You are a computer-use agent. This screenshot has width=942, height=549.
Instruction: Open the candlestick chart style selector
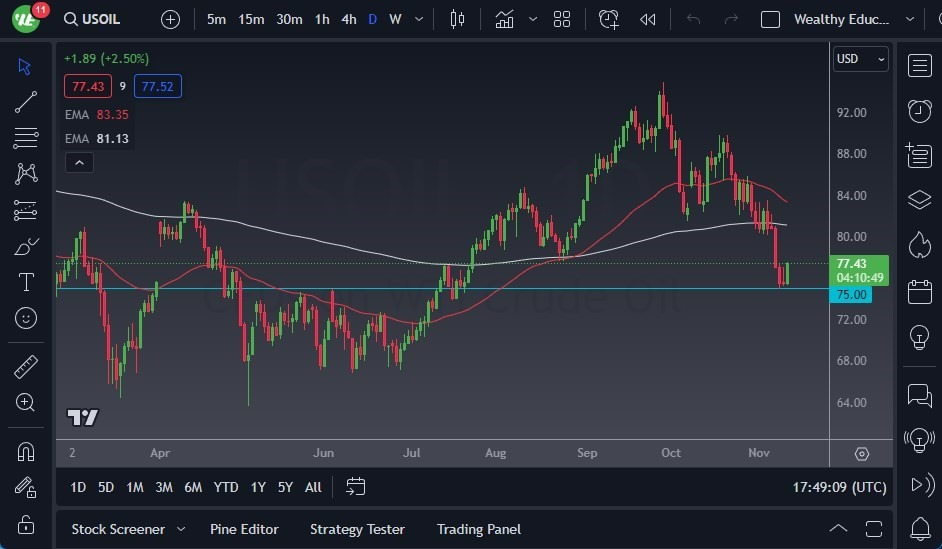click(x=458, y=19)
